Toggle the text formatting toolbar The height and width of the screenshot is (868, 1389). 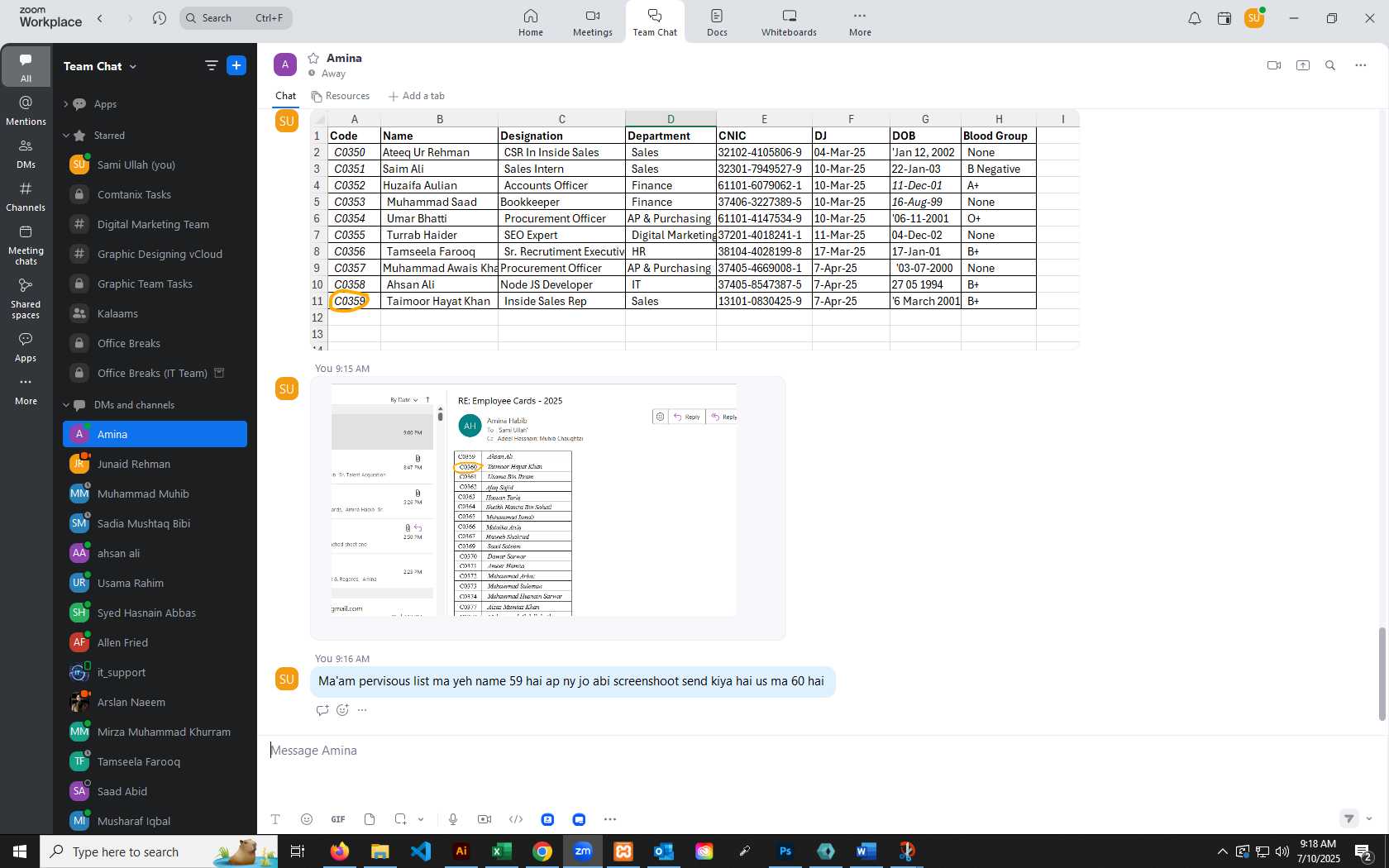[275, 819]
